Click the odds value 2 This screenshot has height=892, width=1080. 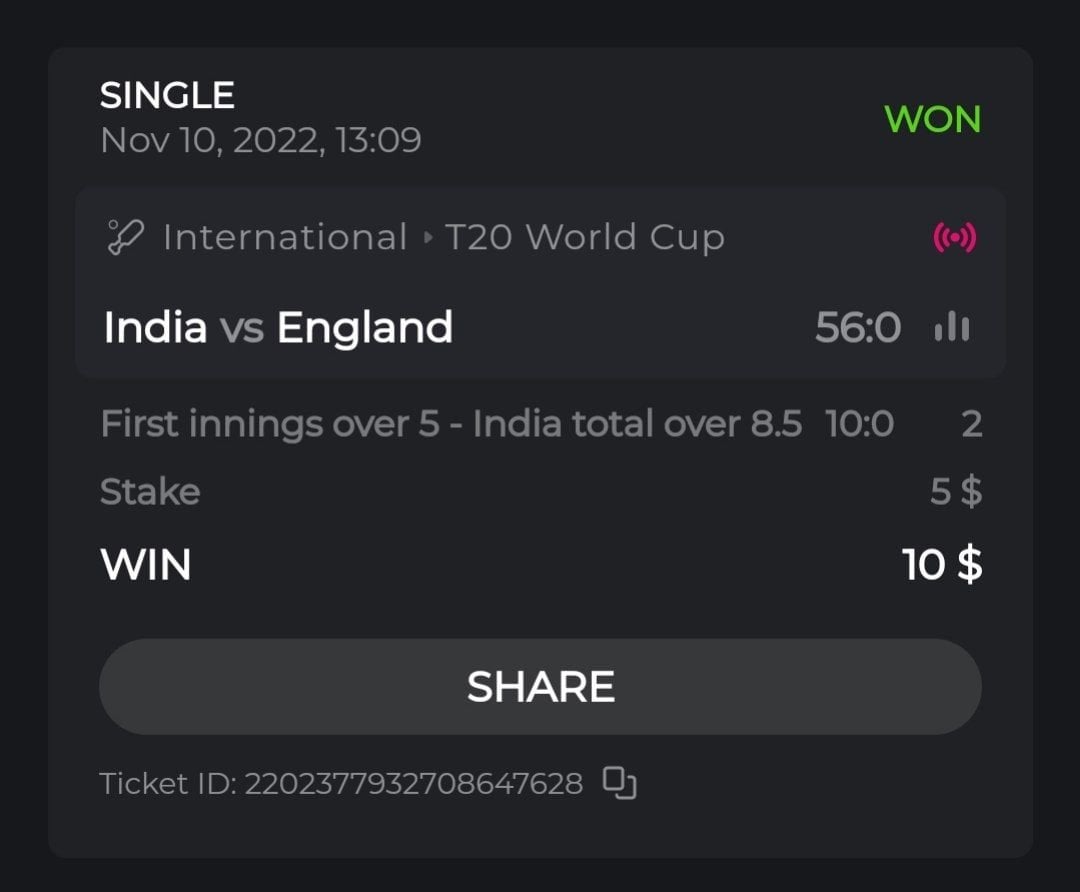[971, 424]
